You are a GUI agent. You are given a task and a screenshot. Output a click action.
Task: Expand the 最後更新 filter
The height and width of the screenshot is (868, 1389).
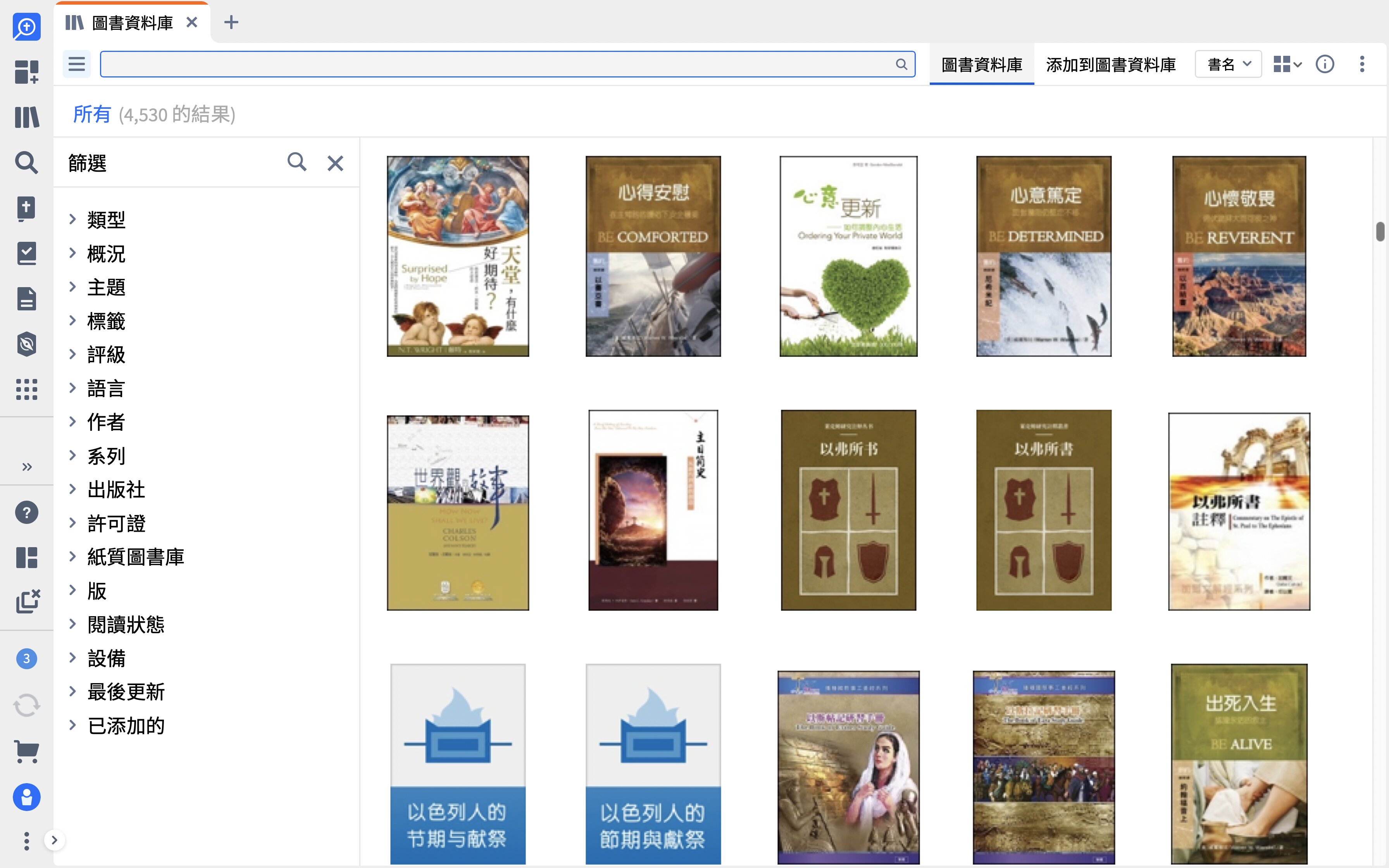[72, 691]
